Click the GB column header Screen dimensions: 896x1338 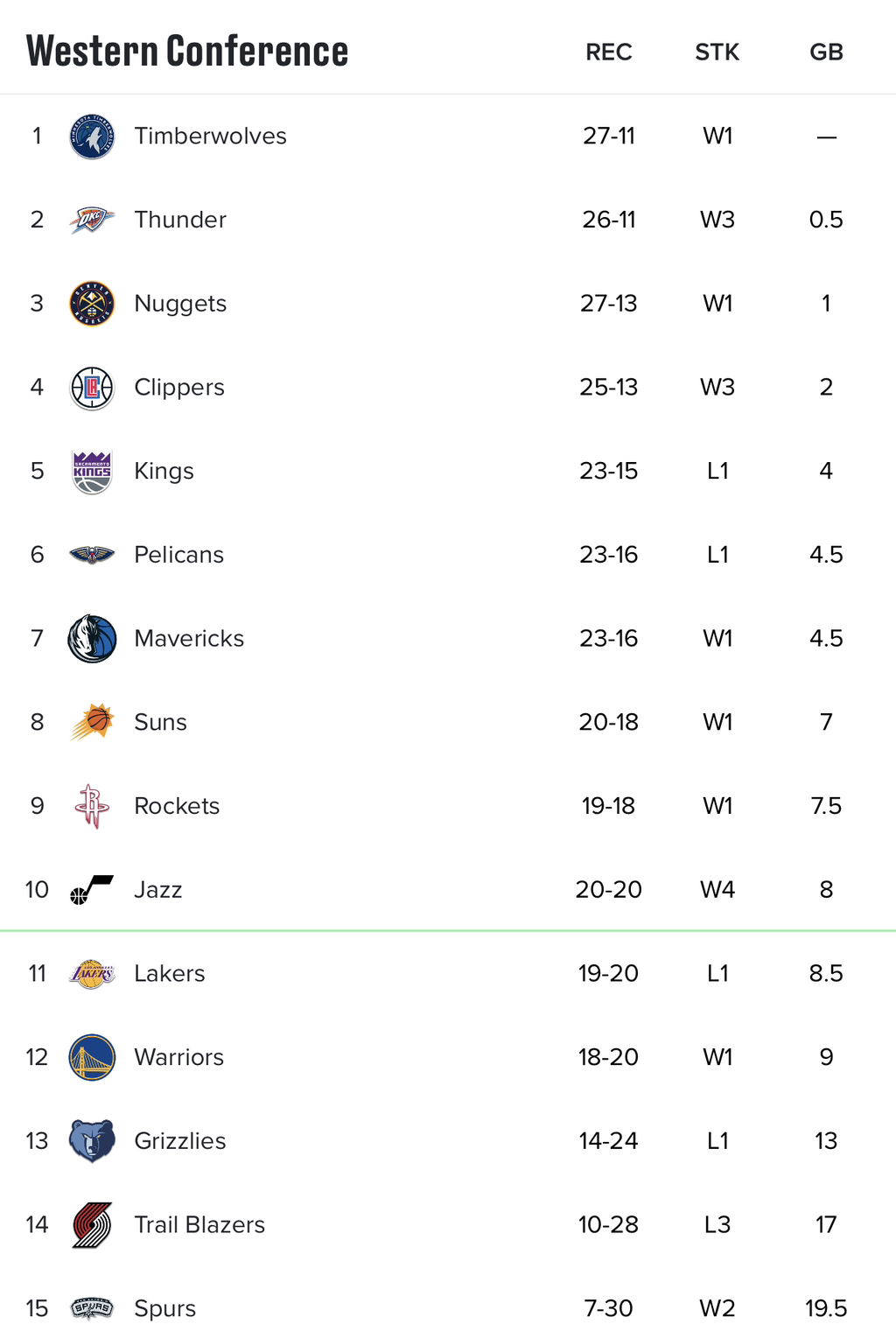coord(826,53)
